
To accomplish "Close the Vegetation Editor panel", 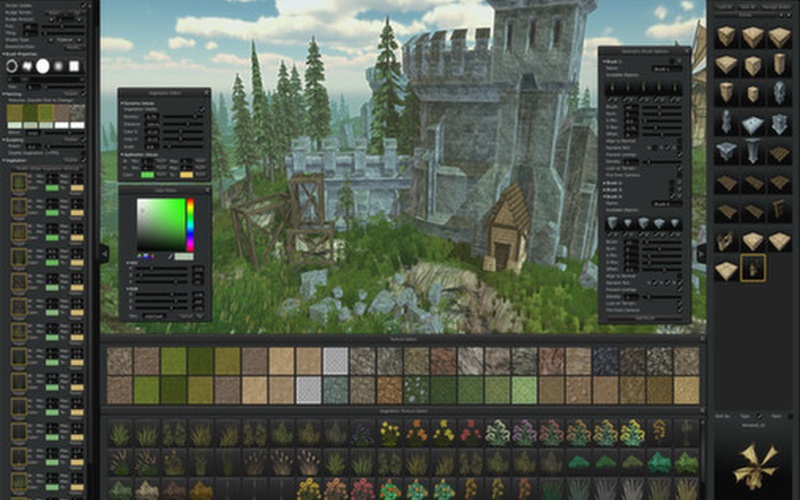I will [206, 92].
